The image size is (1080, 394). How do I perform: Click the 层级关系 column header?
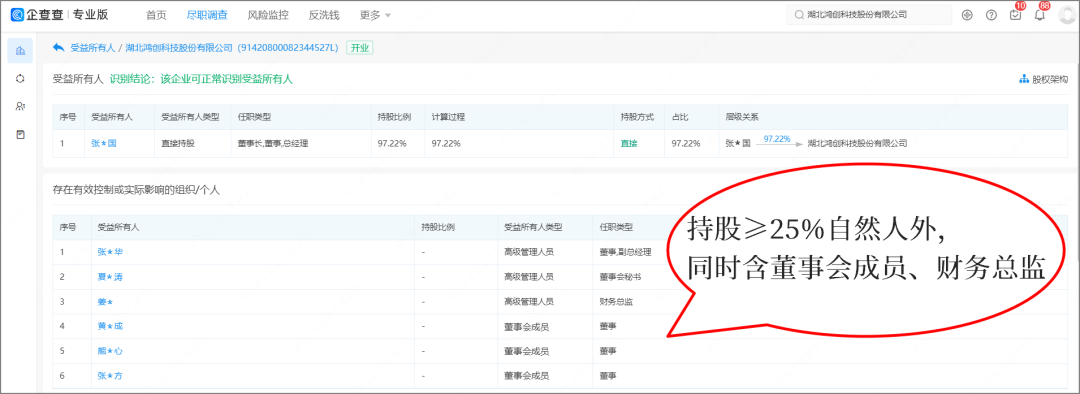pyautogui.click(x=742, y=117)
